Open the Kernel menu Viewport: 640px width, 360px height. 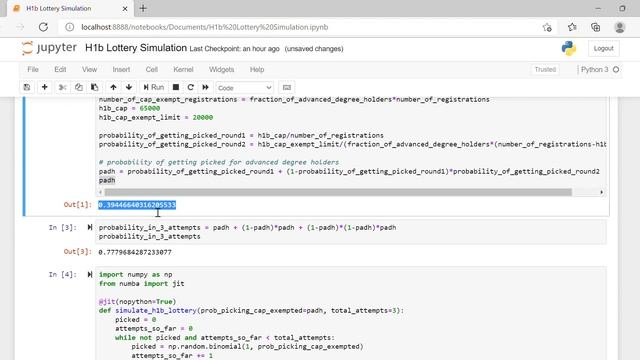click(x=183, y=69)
